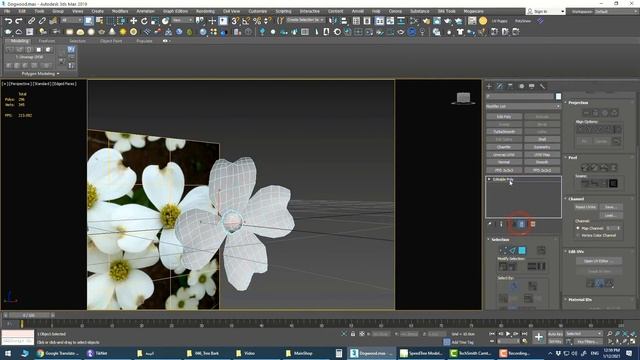The height and width of the screenshot is (360, 640).
Task: Click the time slider handle
Action: 28,315
